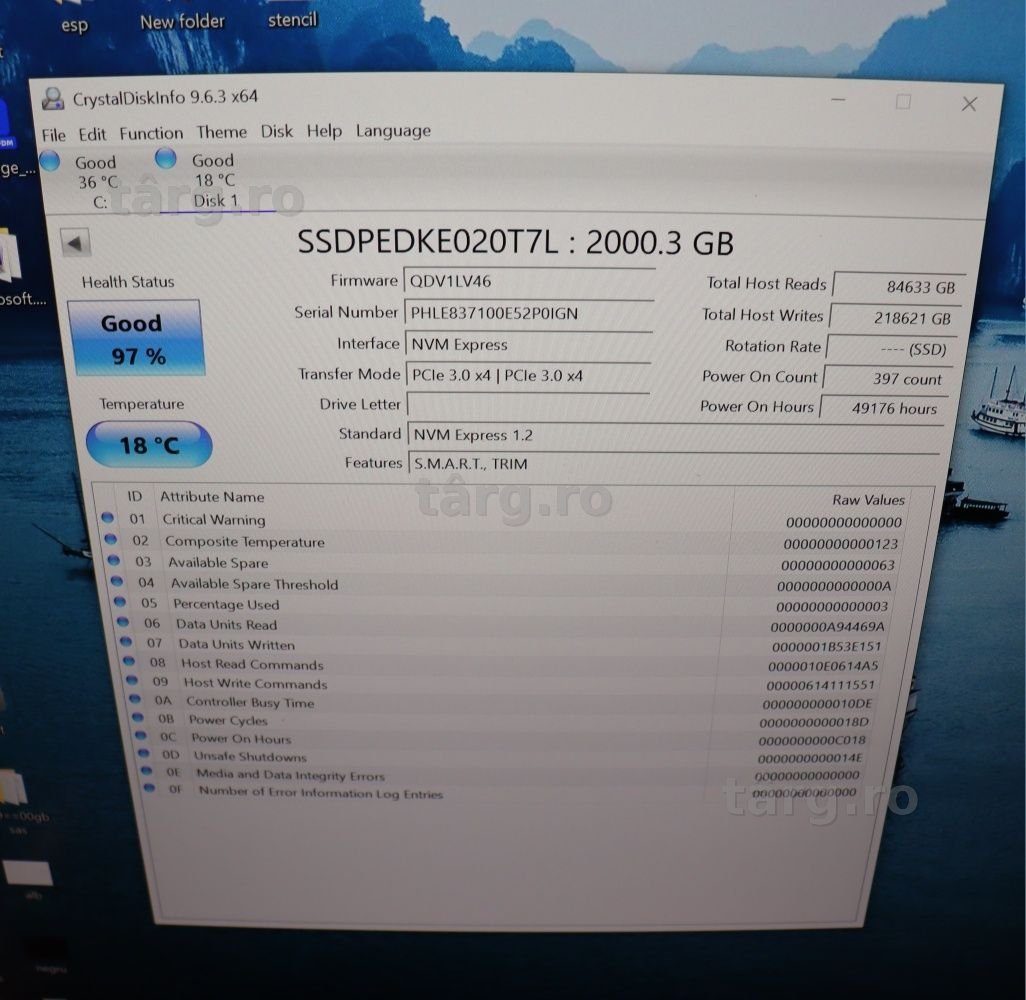Open the Help menu
Image resolution: width=1026 pixels, height=1000 pixels.
click(325, 131)
